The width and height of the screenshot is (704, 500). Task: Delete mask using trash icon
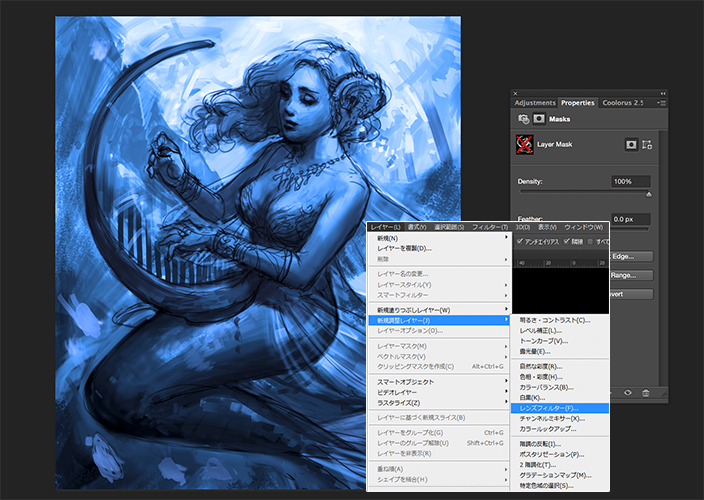point(646,392)
